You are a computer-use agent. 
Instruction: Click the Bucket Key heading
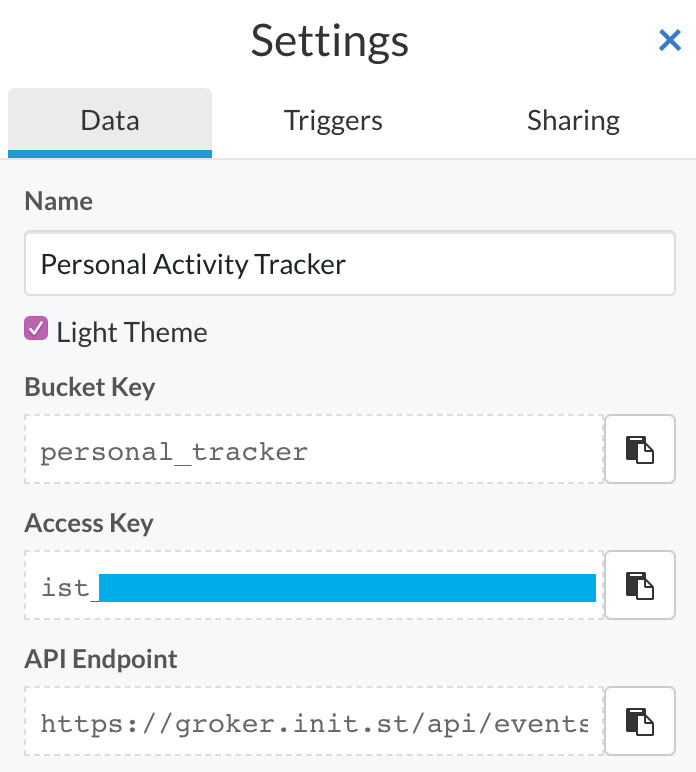point(90,387)
